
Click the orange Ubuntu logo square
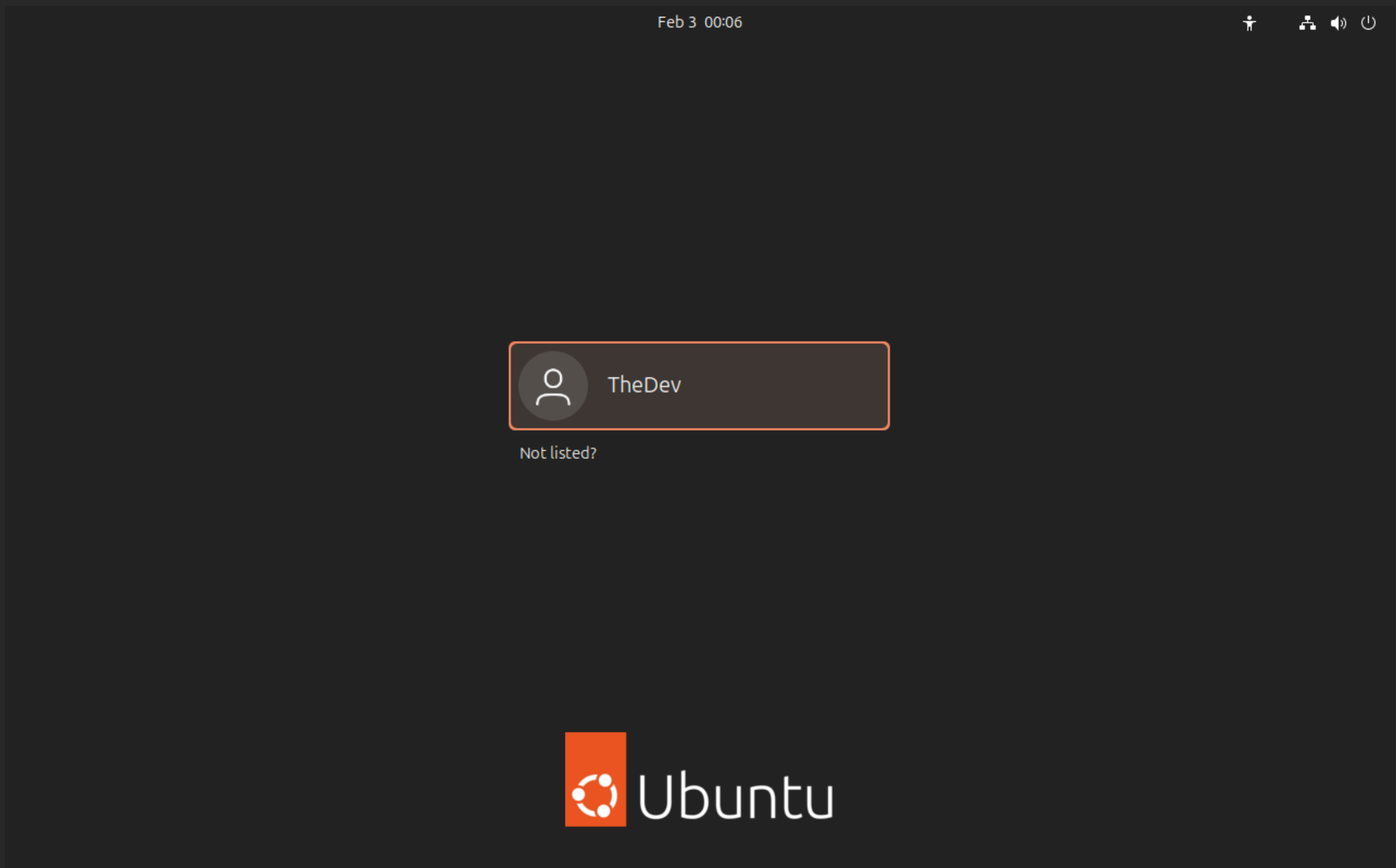(x=595, y=754)
